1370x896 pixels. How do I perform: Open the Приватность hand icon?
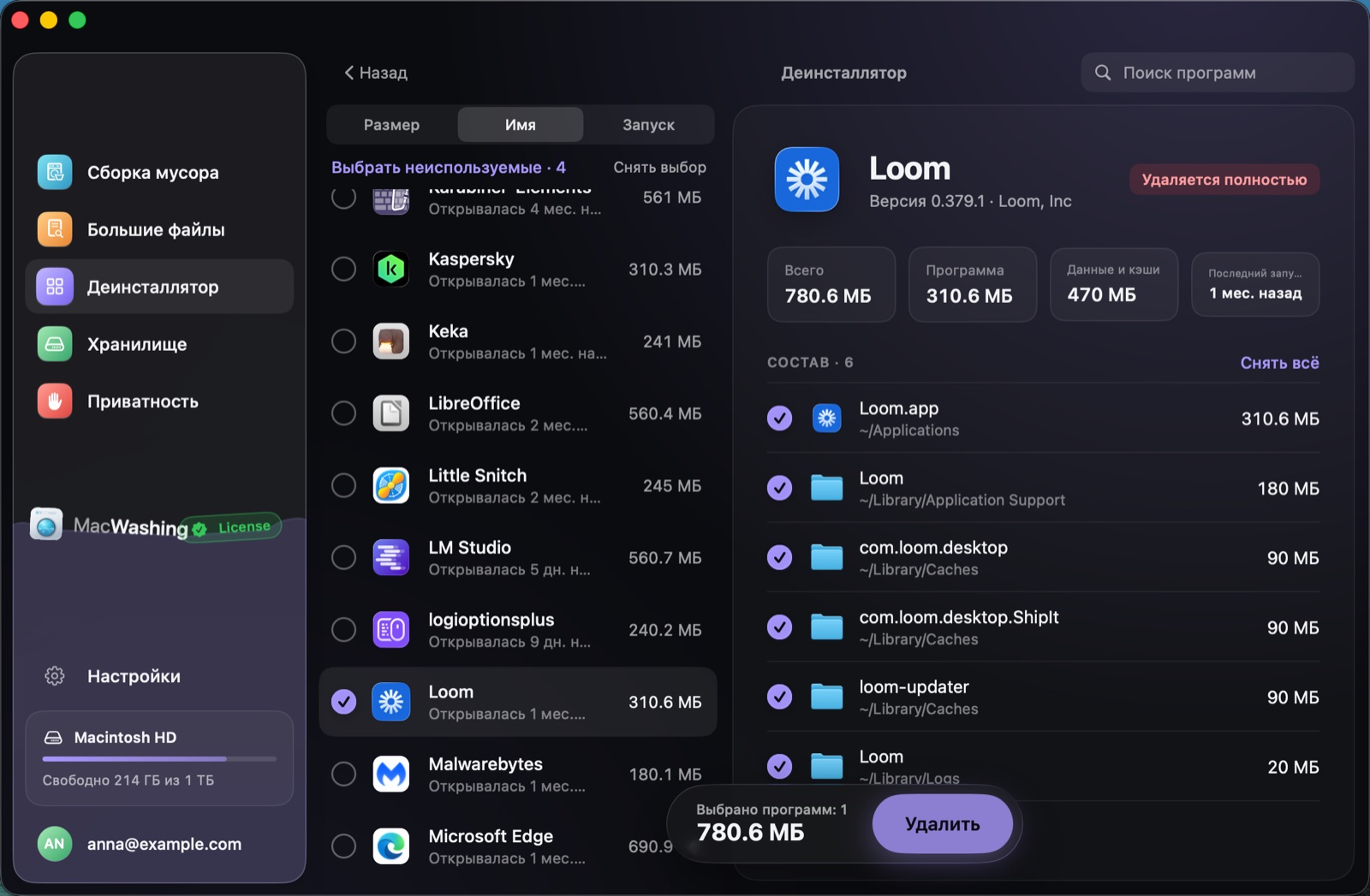55,401
